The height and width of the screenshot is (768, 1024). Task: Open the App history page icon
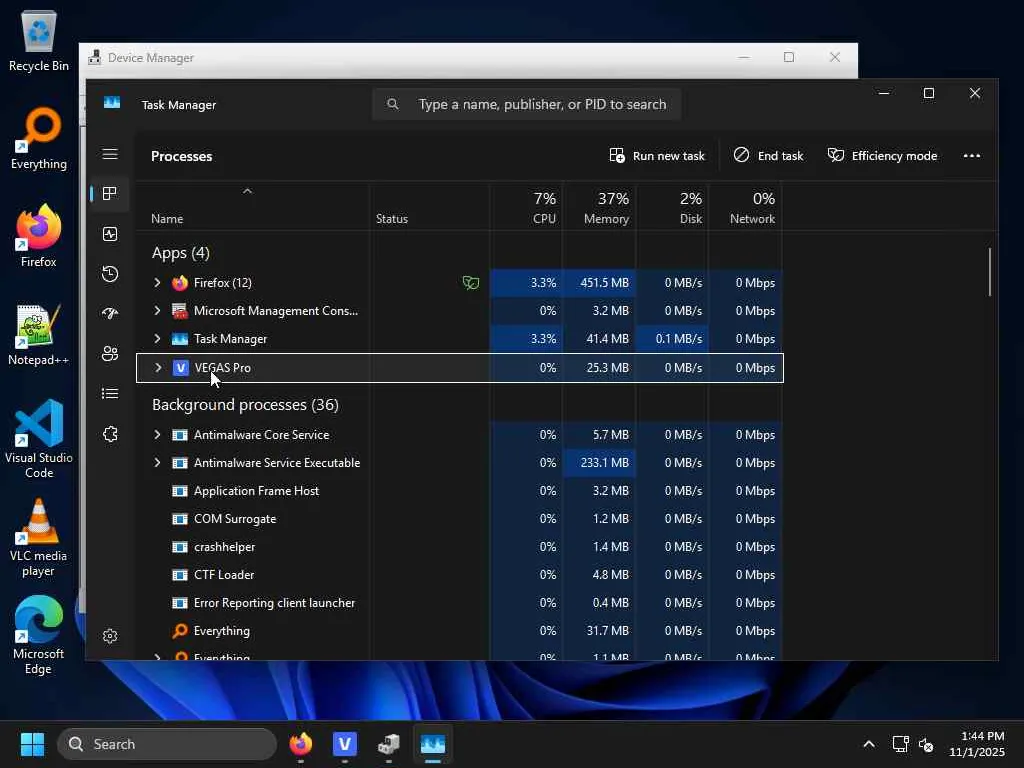110,274
